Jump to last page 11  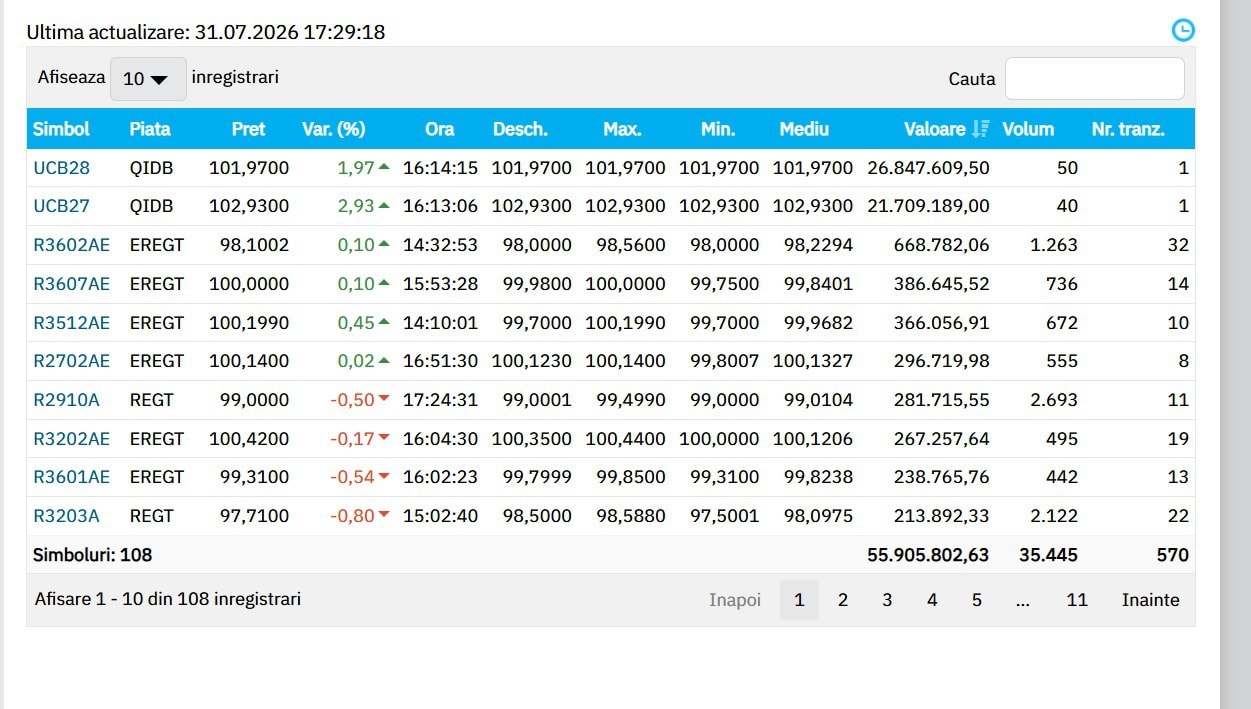point(1077,600)
